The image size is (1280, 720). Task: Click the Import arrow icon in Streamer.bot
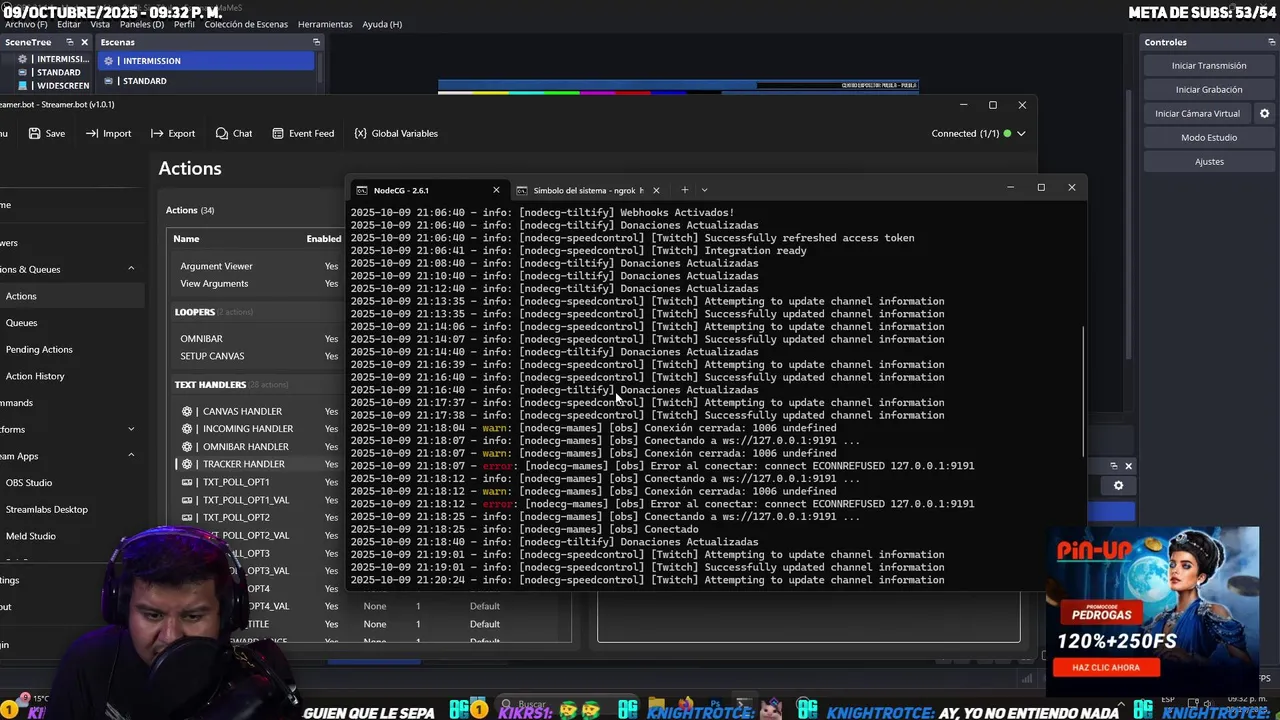click(x=92, y=133)
